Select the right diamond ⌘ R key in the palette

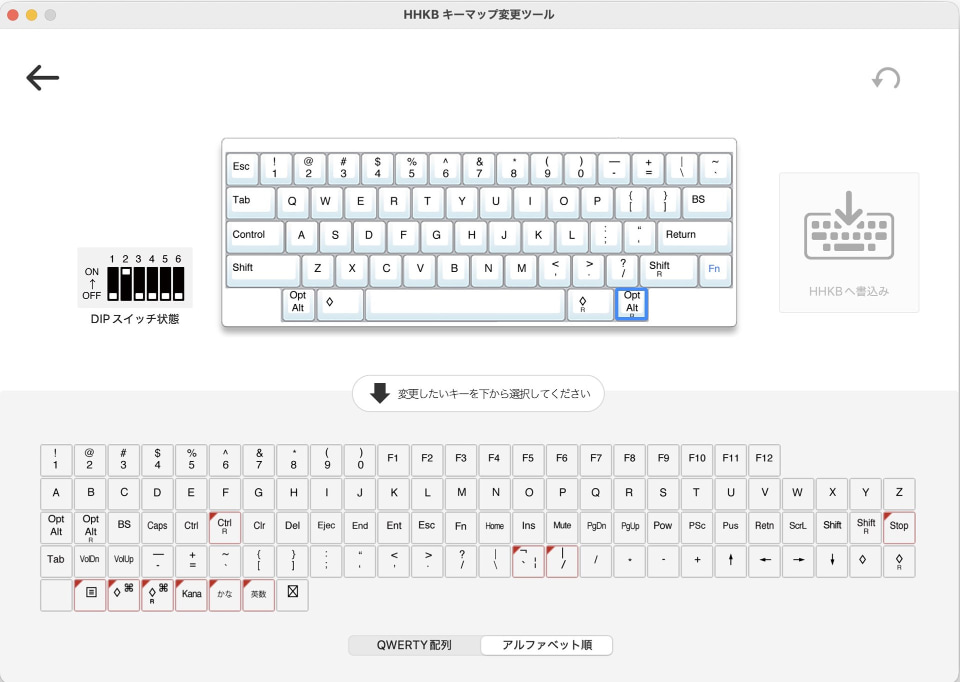pos(157,594)
